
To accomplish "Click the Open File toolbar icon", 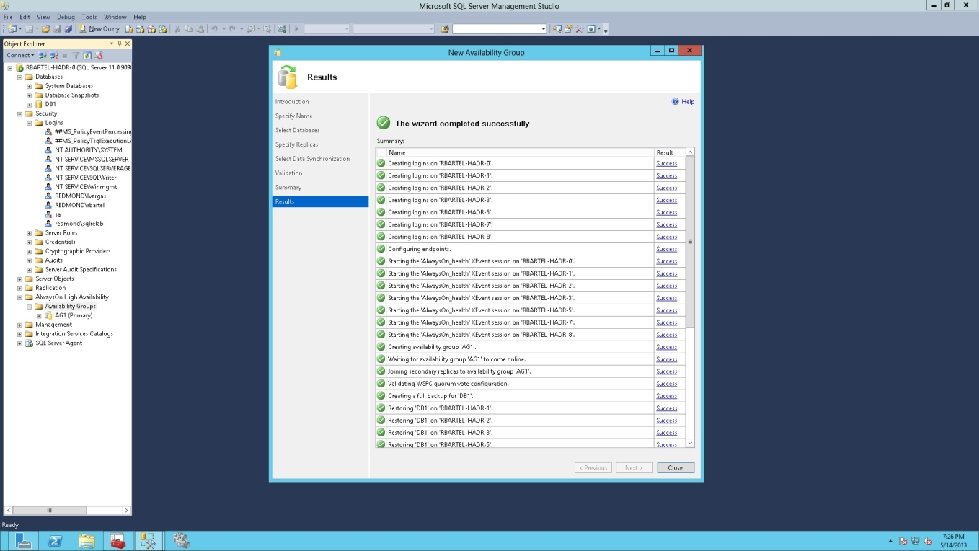I will [x=46, y=29].
